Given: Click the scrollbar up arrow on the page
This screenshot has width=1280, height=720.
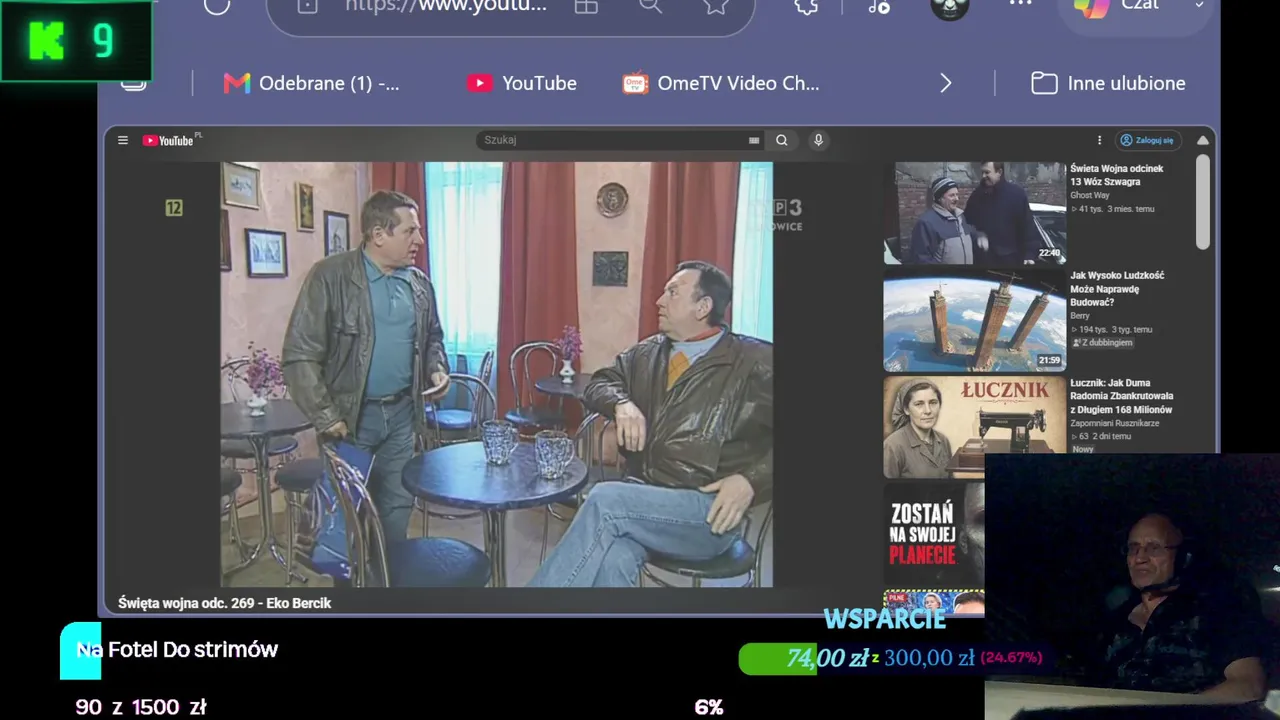Looking at the screenshot, I should tap(1203, 141).
